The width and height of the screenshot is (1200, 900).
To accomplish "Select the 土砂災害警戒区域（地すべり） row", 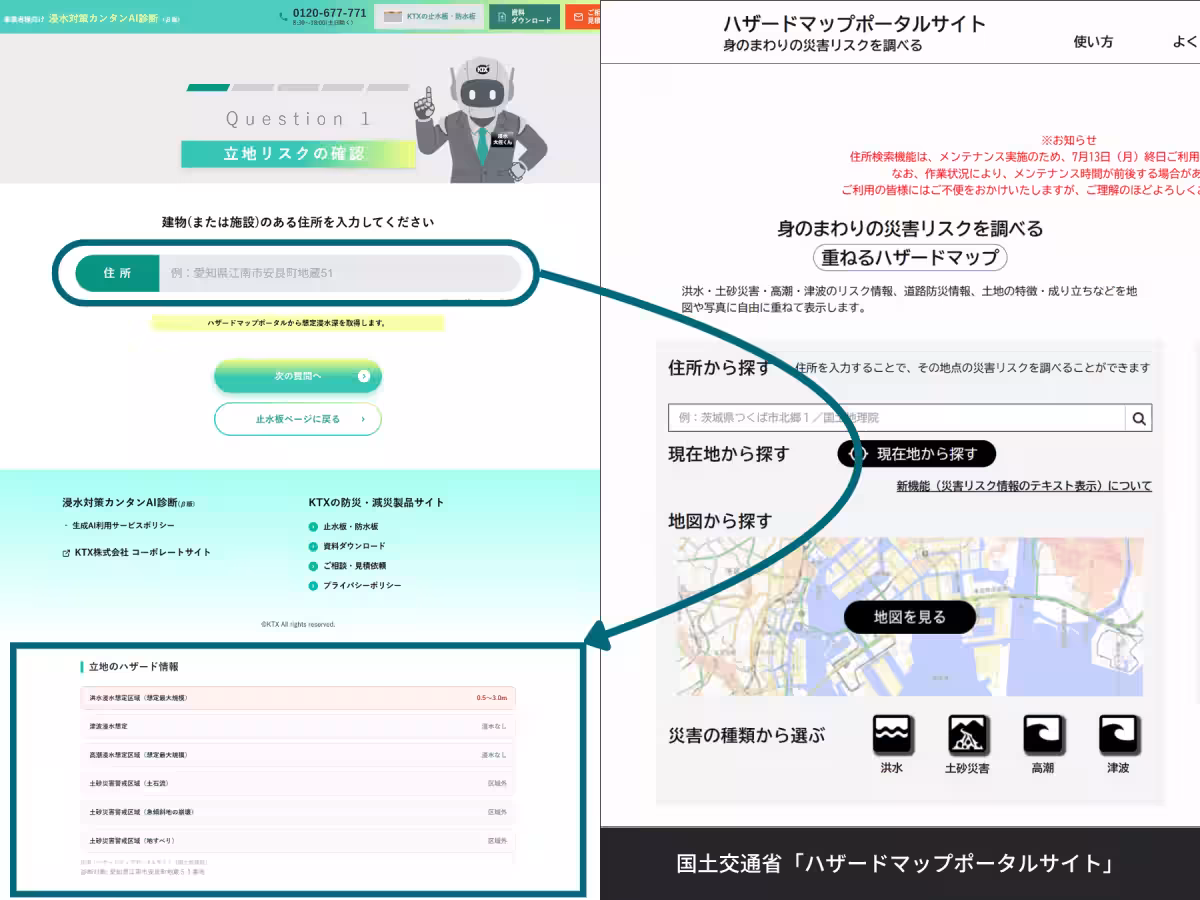I will [298, 840].
